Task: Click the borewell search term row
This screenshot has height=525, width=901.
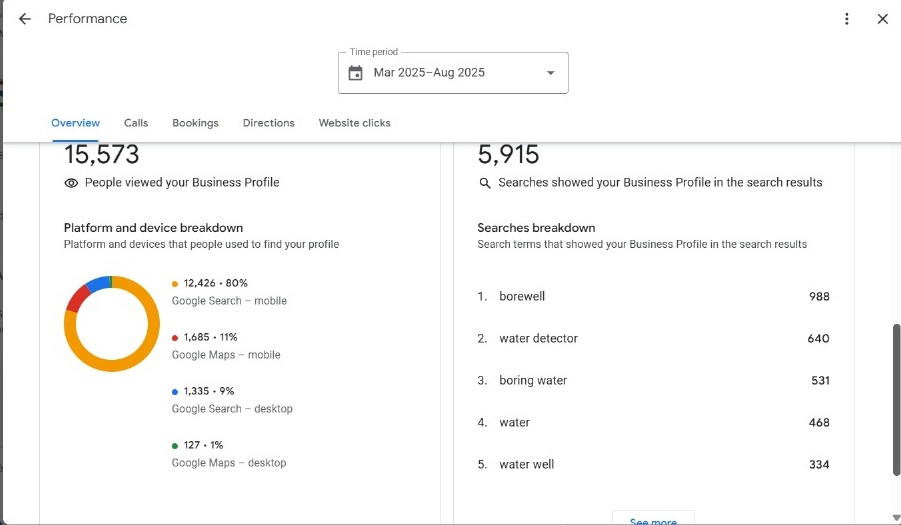Action: coord(653,296)
